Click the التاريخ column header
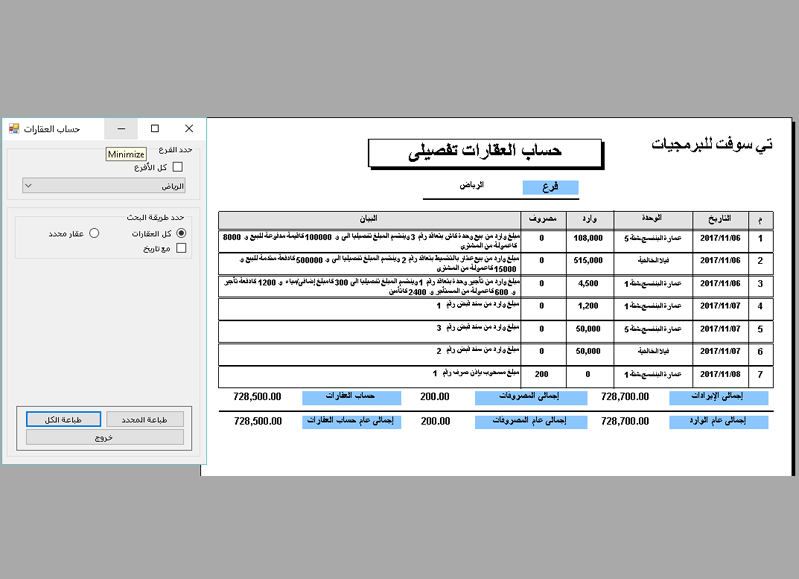This screenshot has height=579, width=799. [x=720, y=220]
